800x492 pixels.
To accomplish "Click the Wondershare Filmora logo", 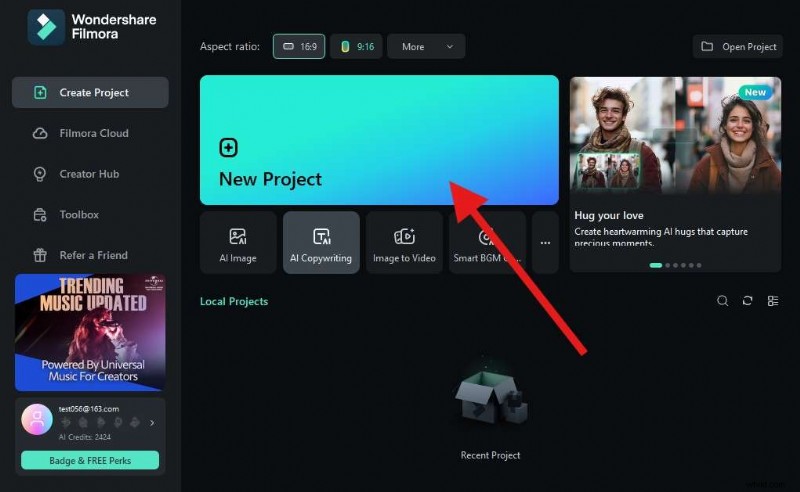I will [x=46, y=29].
